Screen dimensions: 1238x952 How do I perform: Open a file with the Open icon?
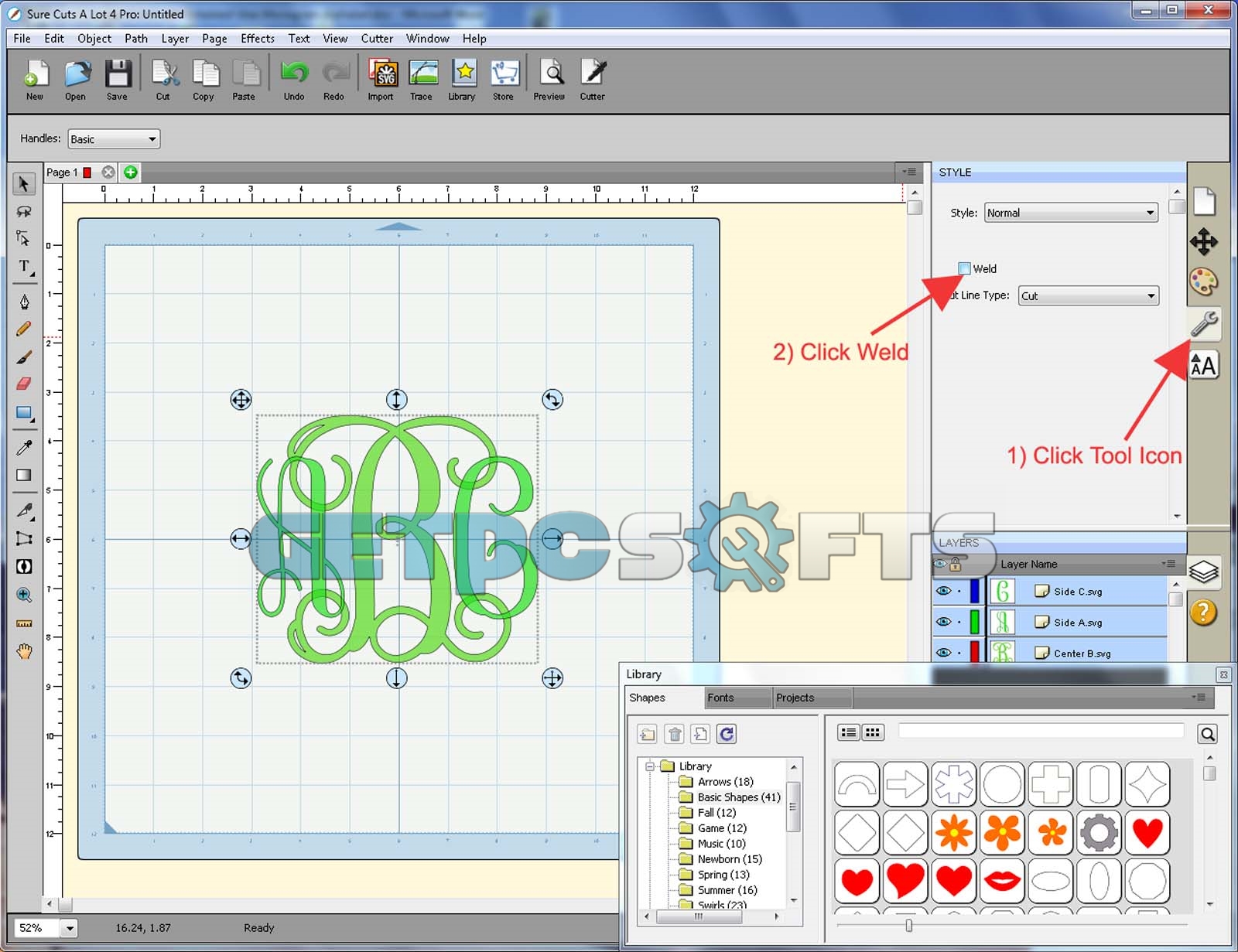point(76,80)
